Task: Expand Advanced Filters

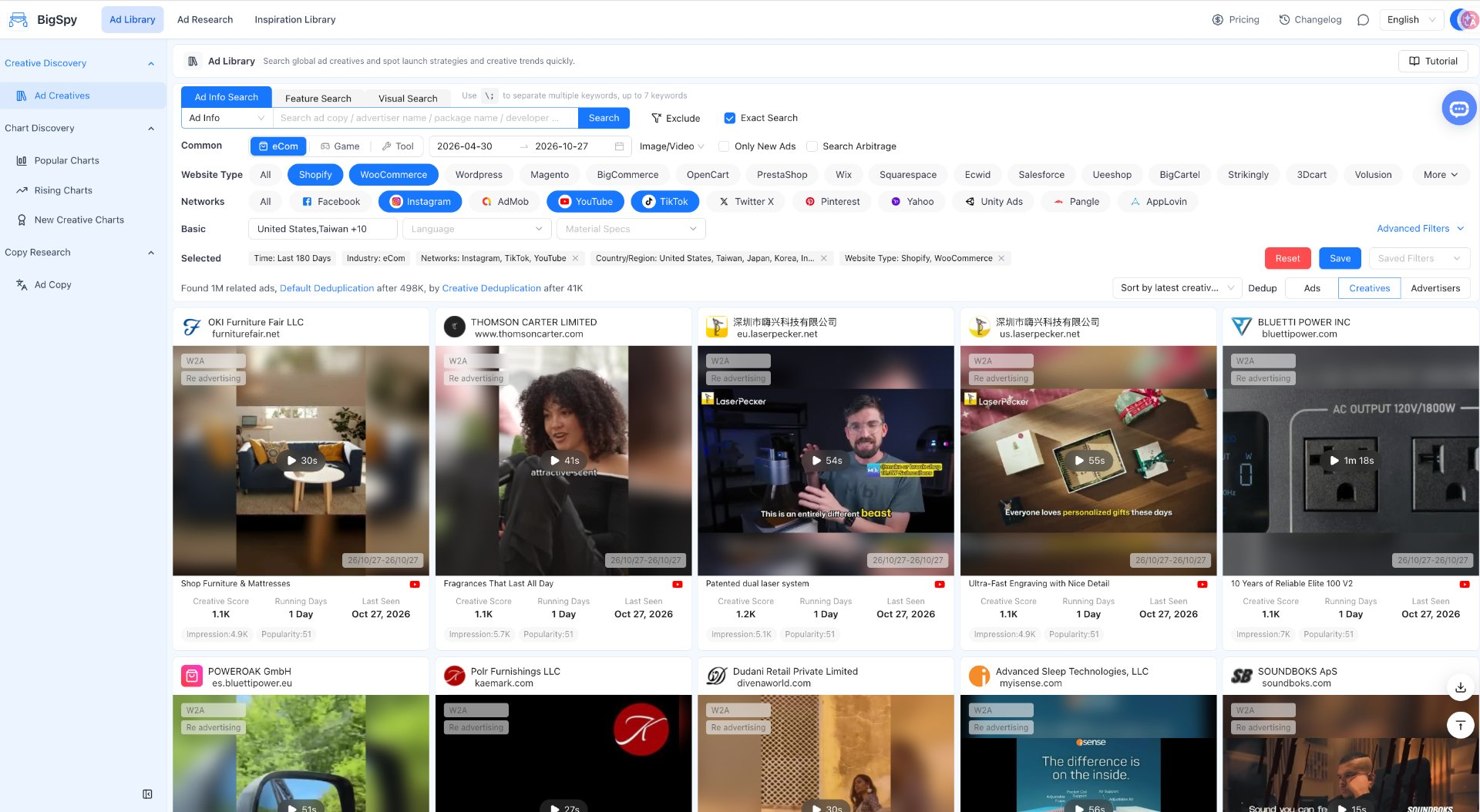Action: click(x=1420, y=229)
